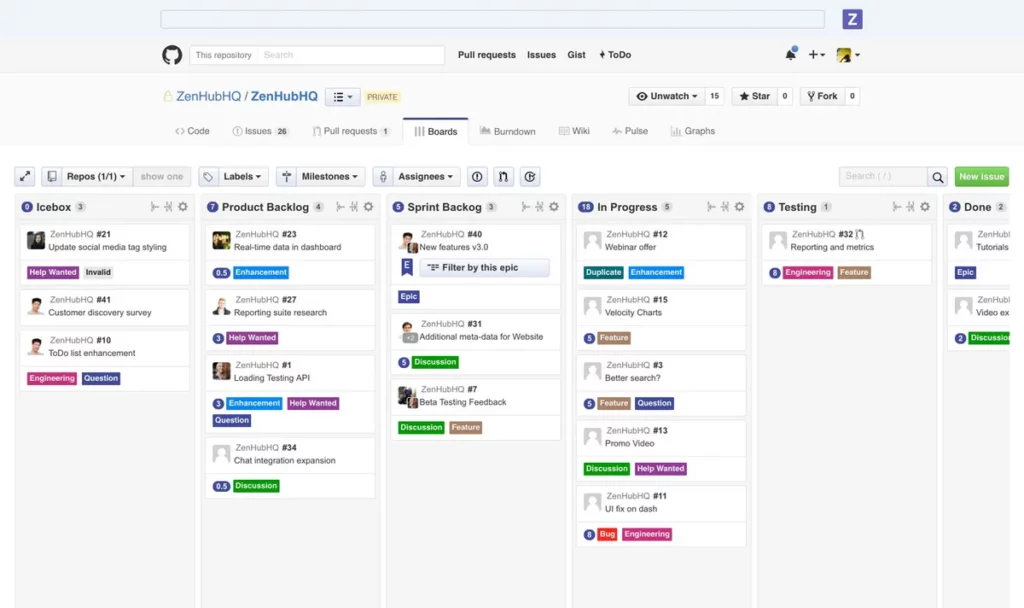This screenshot has width=1024, height=608.
Task: Collapse the Product Backlog column icon
Action: pyautogui.click(x=340, y=206)
